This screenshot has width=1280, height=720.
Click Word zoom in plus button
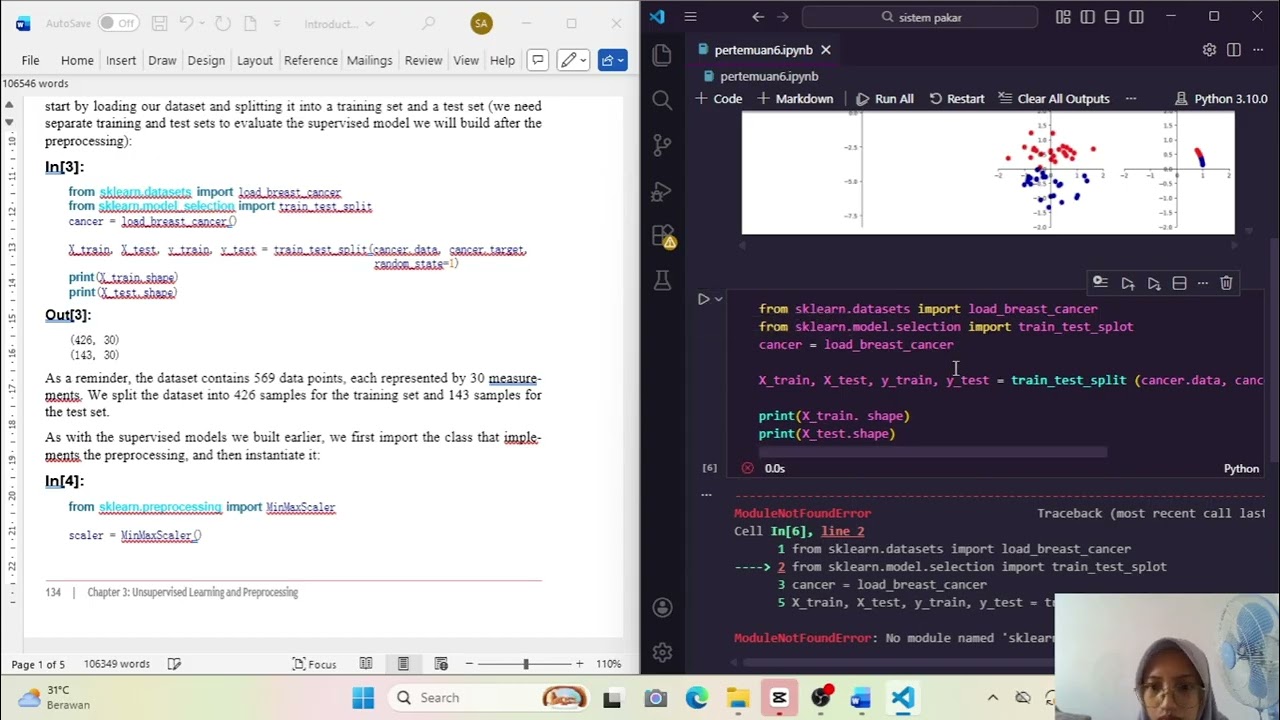click(579, 664)
